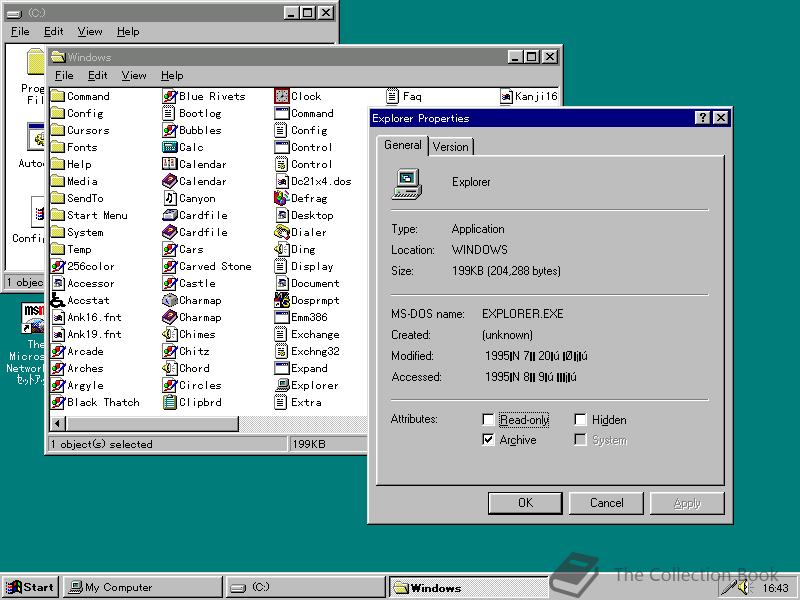Select the Dialer program icon
This screenshot has height=600, width=800.
[282, 232]
